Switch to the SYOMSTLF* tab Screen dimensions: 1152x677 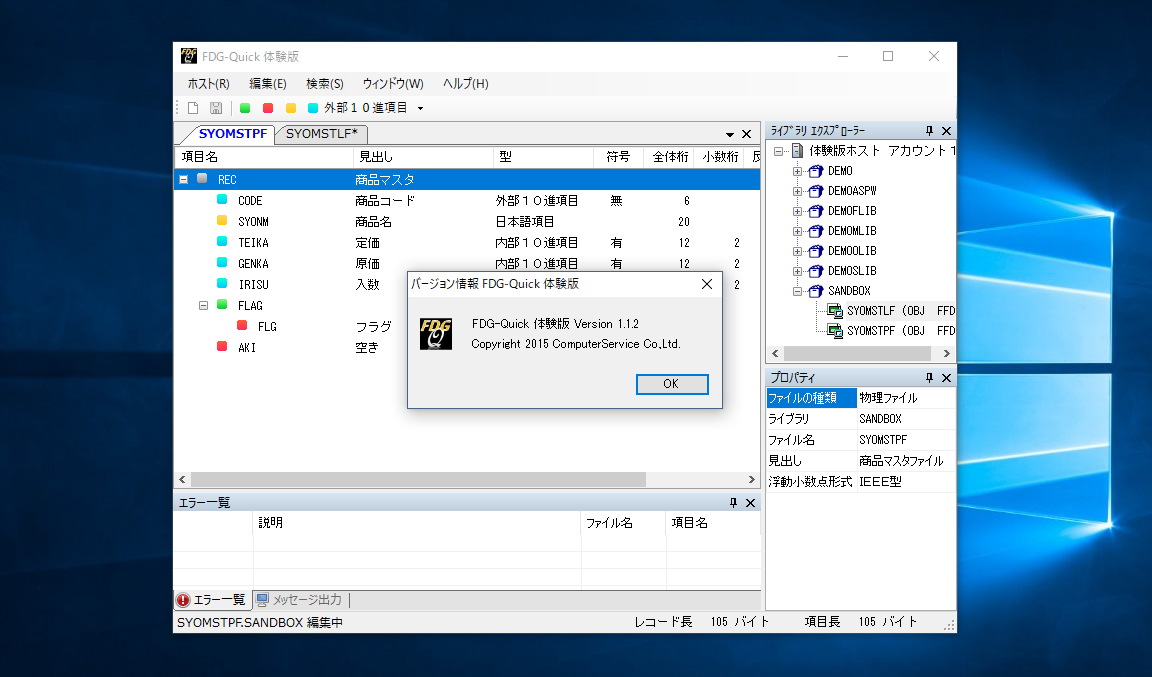click(322, 134)
